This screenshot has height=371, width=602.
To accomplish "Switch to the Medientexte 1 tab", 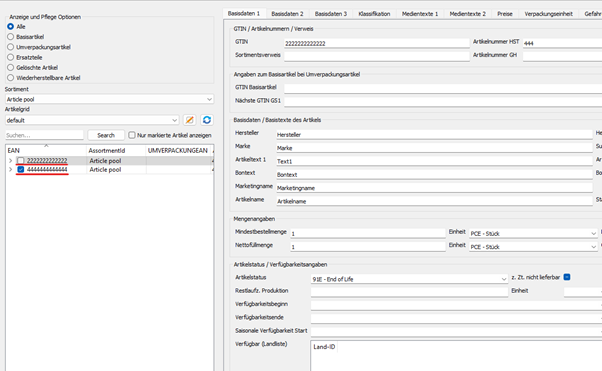I will tap(420, 14).
